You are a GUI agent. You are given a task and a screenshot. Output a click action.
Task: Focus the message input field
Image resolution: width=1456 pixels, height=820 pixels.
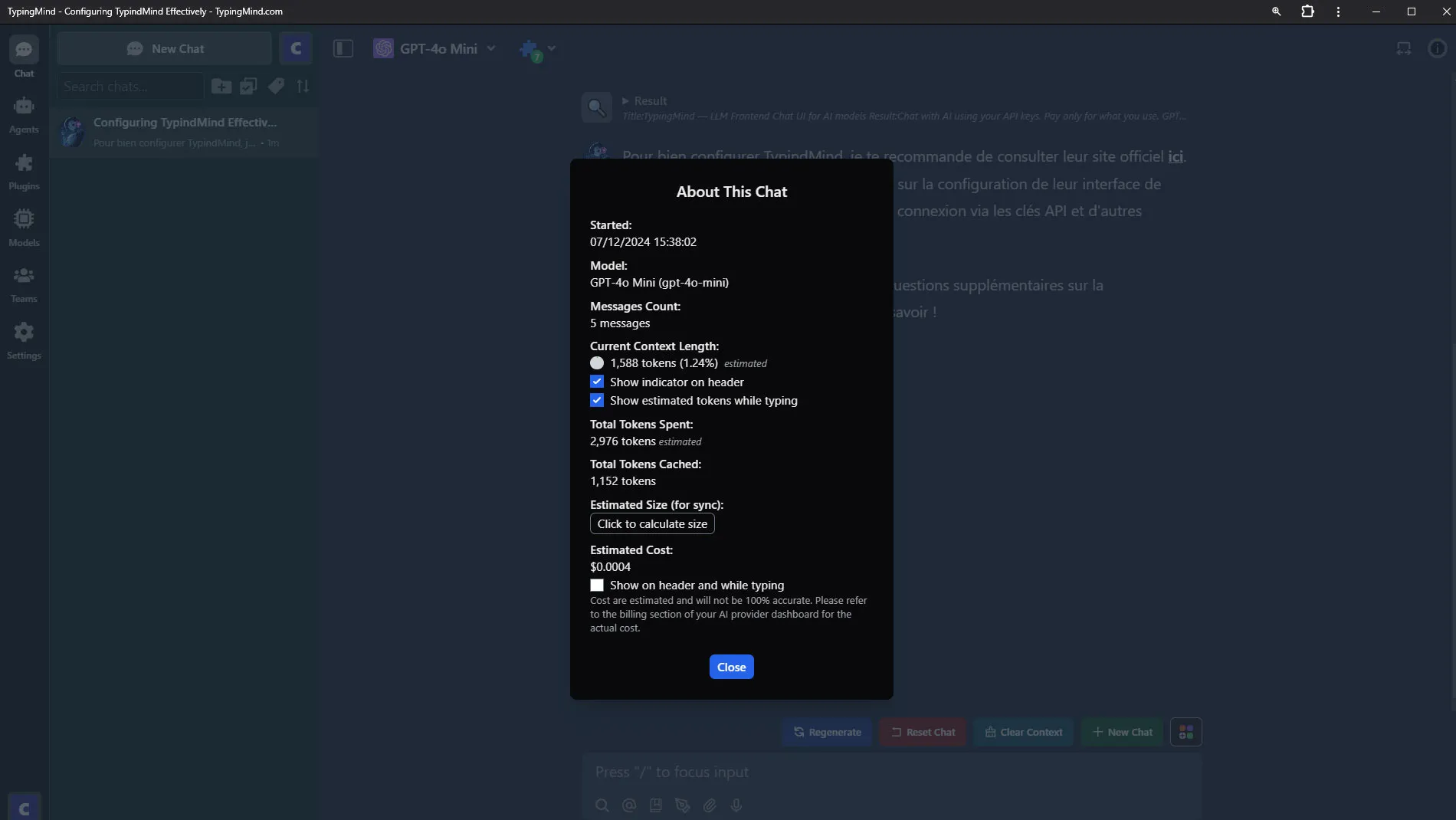[891, 772]
